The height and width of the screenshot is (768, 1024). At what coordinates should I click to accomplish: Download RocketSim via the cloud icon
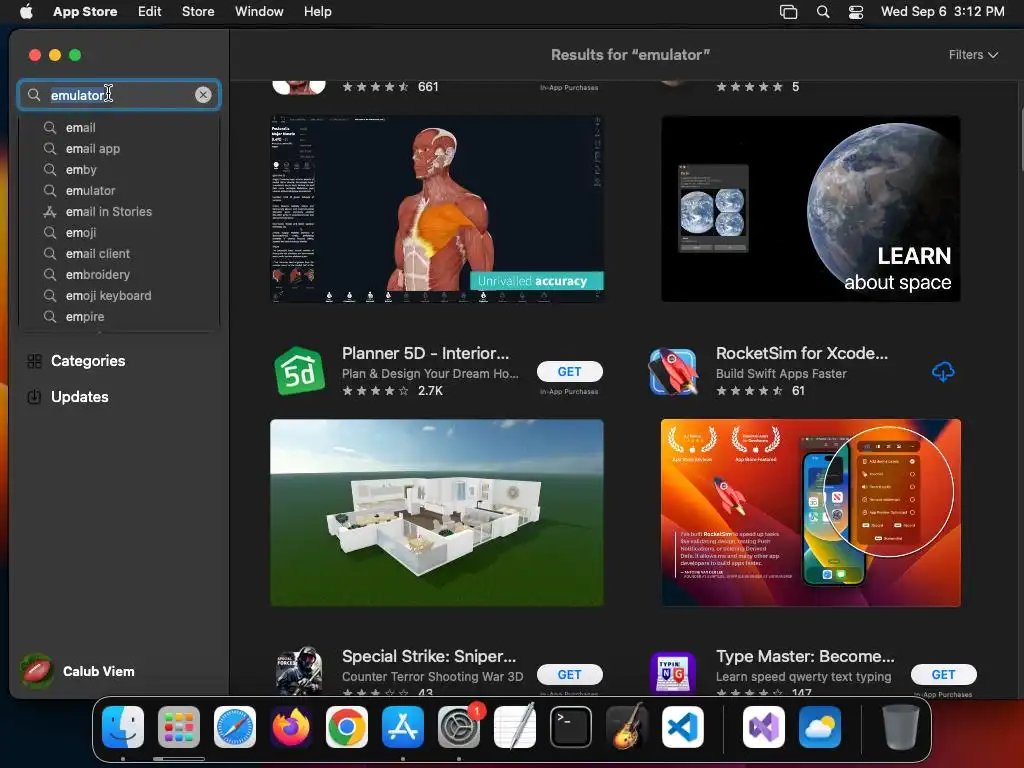(943, 372)
